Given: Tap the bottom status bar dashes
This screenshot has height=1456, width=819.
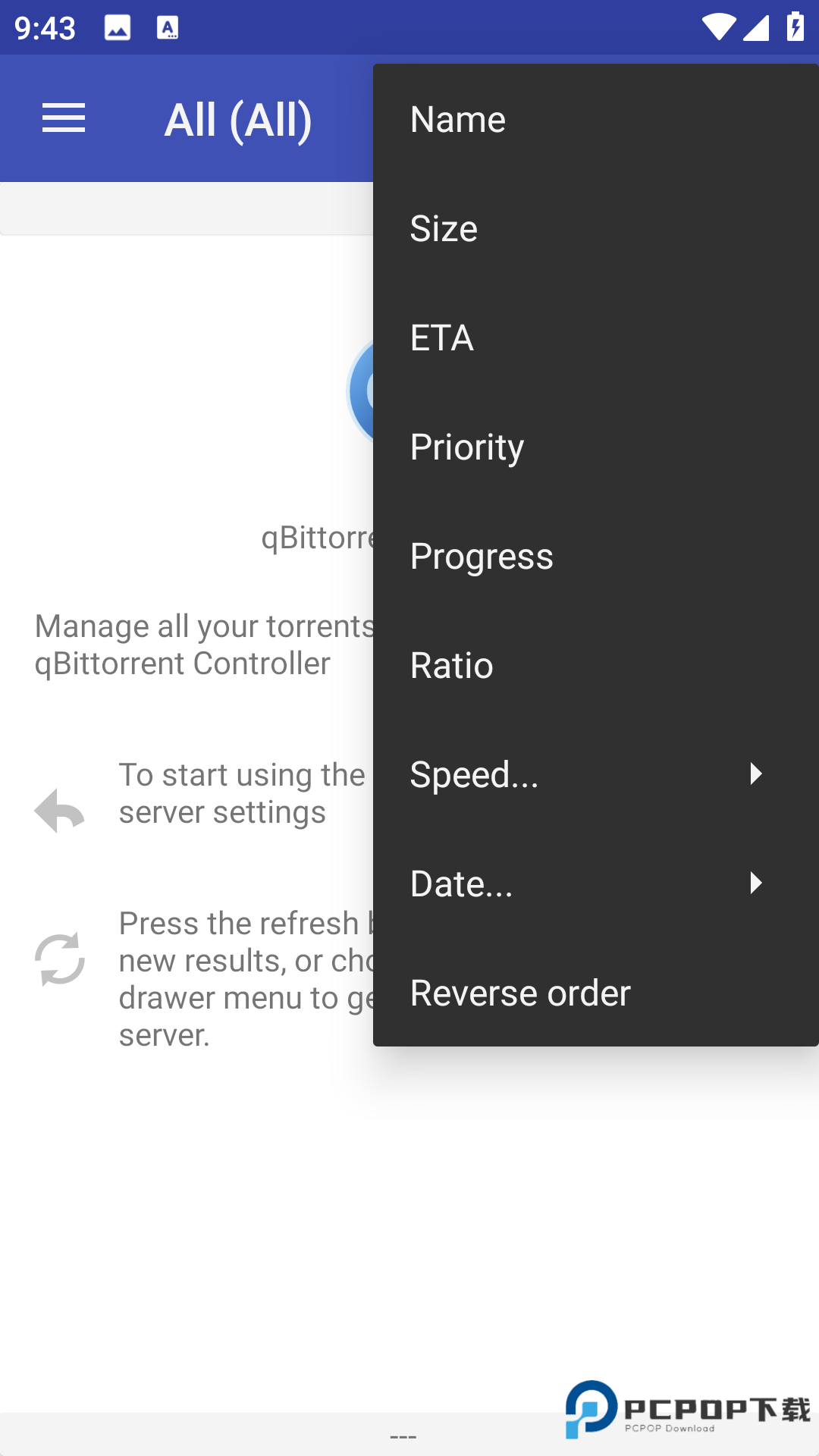Looking at the screenshot, I should point(403,1436).
